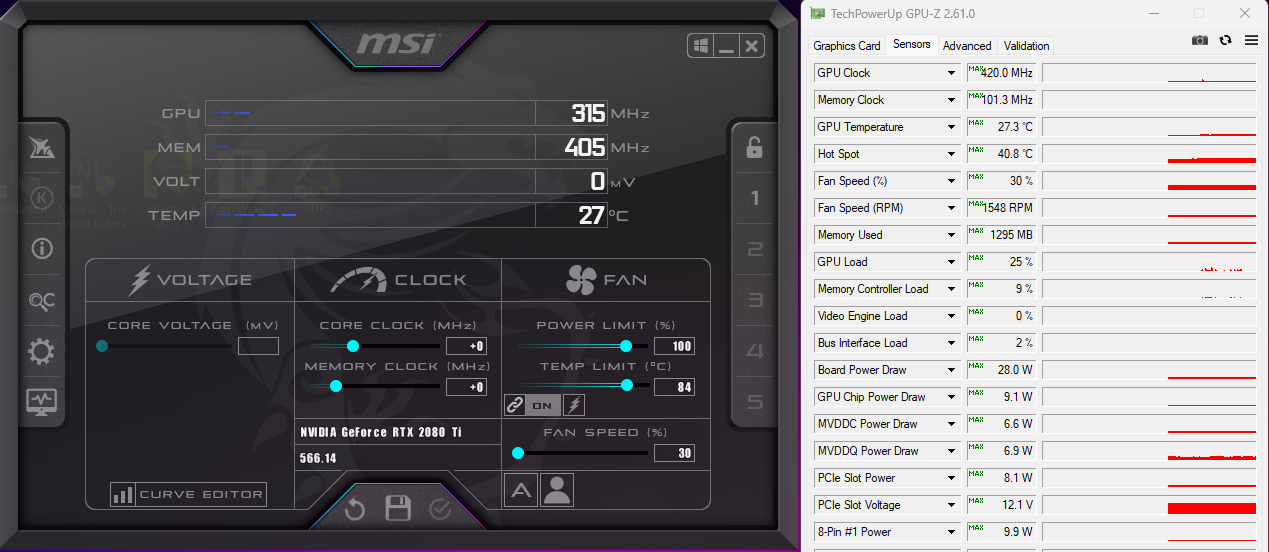The width and height of the screenshot is (1269, 552).
Task: Click the driver version 566.14 text
Action: pos(318,459)
